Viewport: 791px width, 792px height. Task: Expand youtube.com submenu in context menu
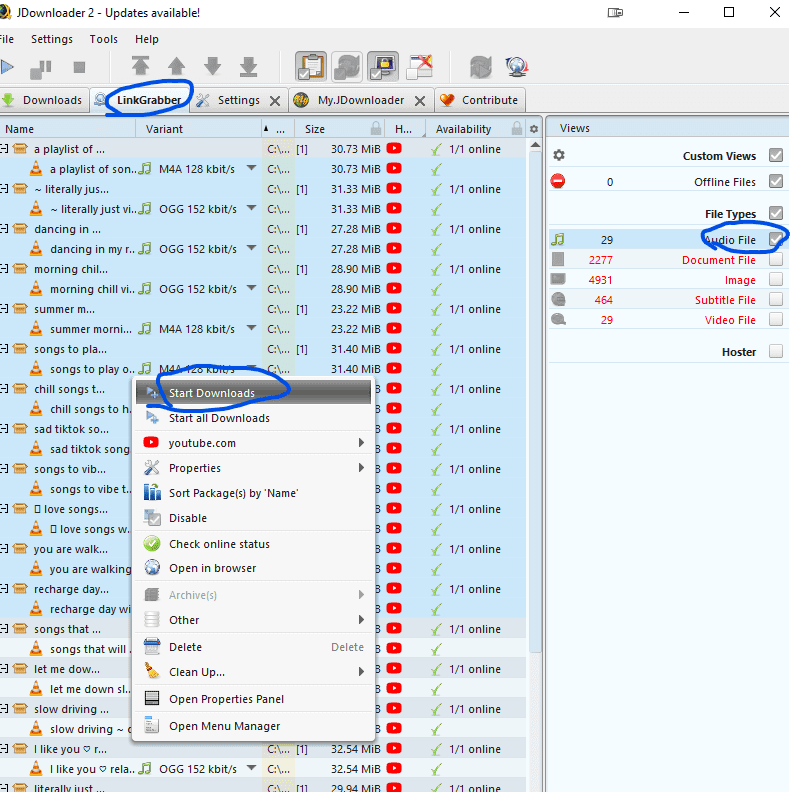point(361,443)
